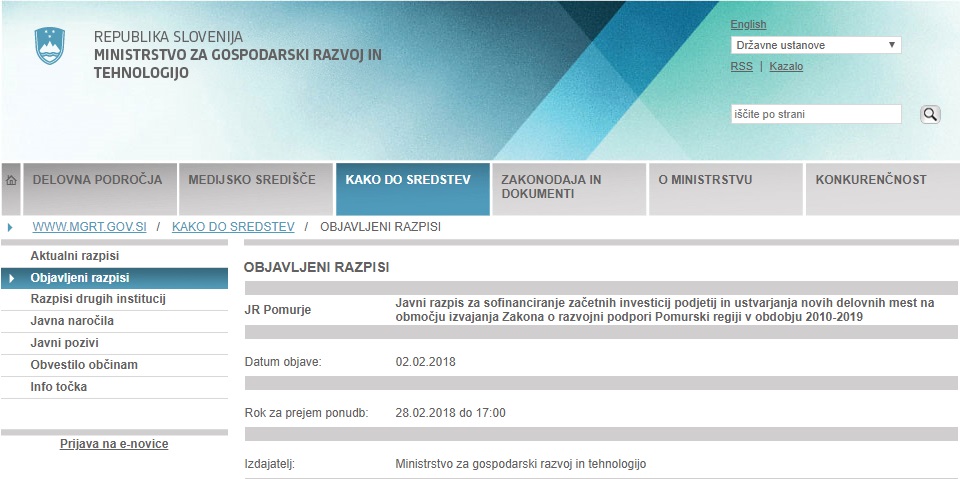Click Prijava na e-novice link

tap(114, 444)
